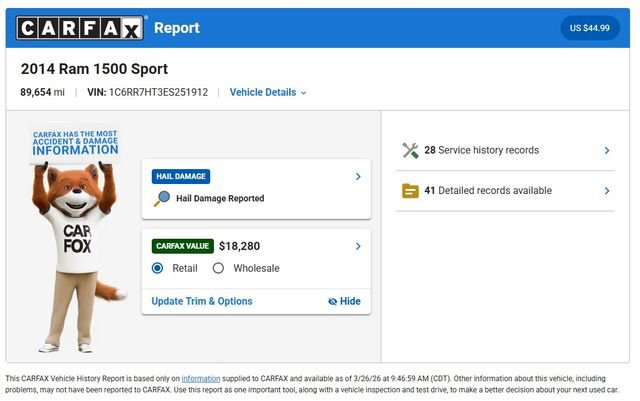The image size is (640, 401).
Task: Click the service history wrench icon
Action: tap(410, 150)
